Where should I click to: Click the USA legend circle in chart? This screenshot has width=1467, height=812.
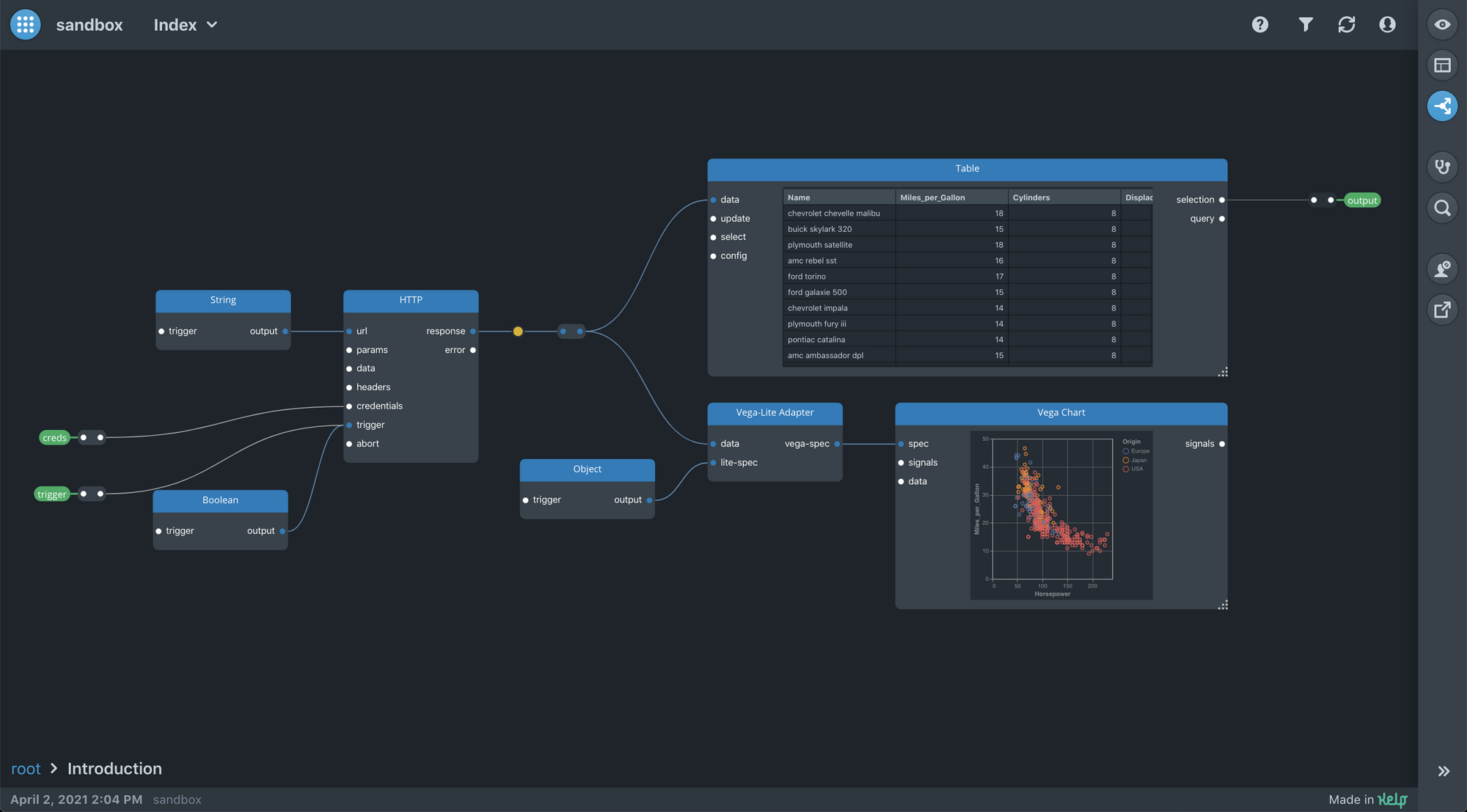point(1126,469)
